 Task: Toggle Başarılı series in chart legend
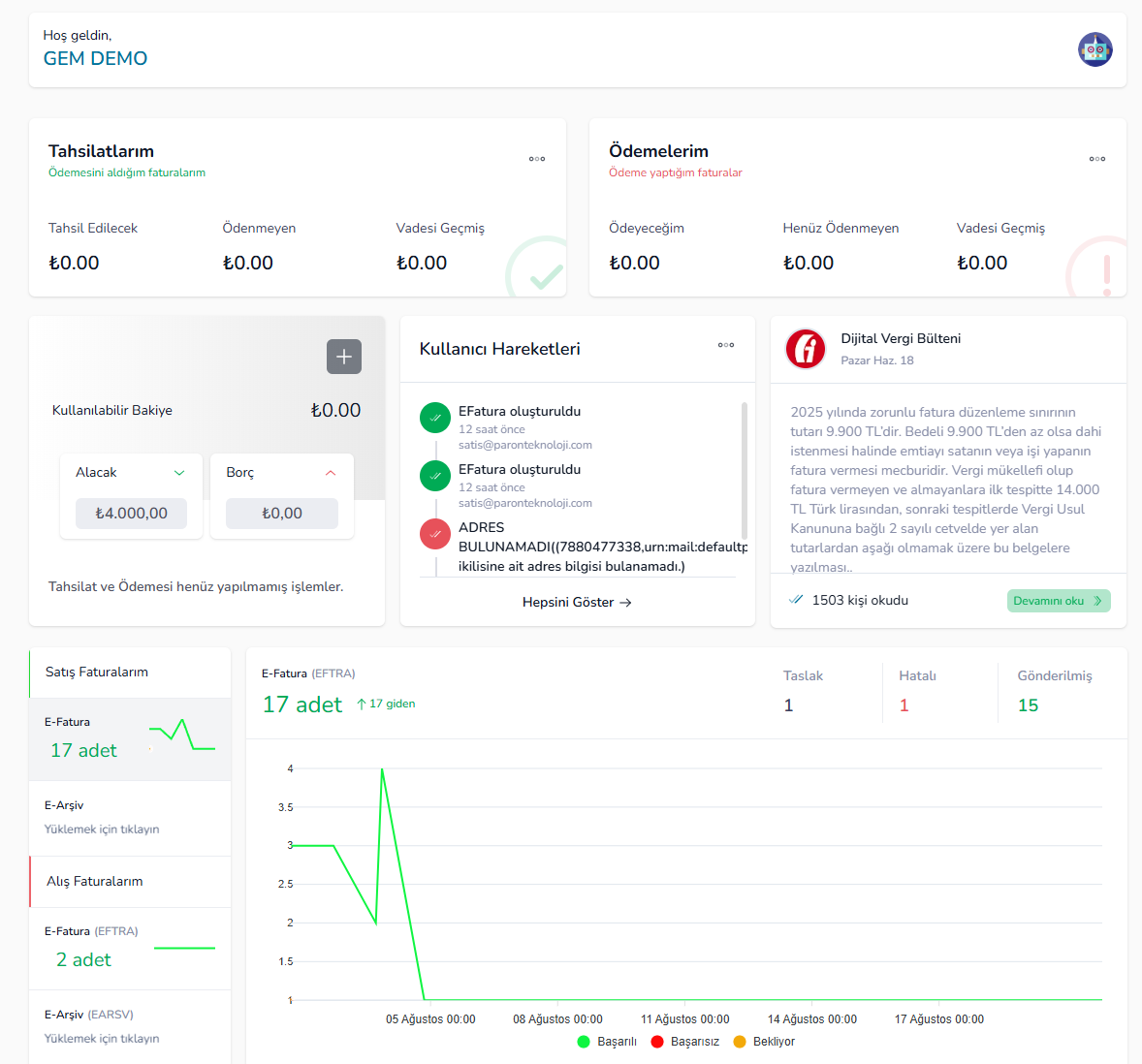tap(607, 1042)
